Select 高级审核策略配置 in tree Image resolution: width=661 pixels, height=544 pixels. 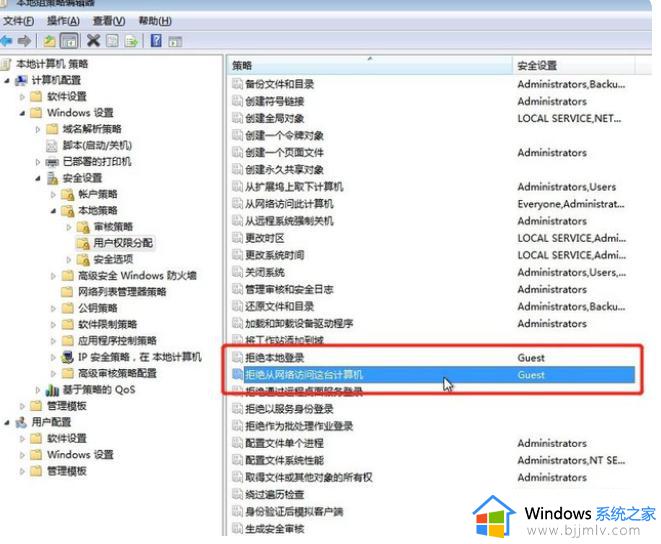pyautogui.click(x=117, y=373)
